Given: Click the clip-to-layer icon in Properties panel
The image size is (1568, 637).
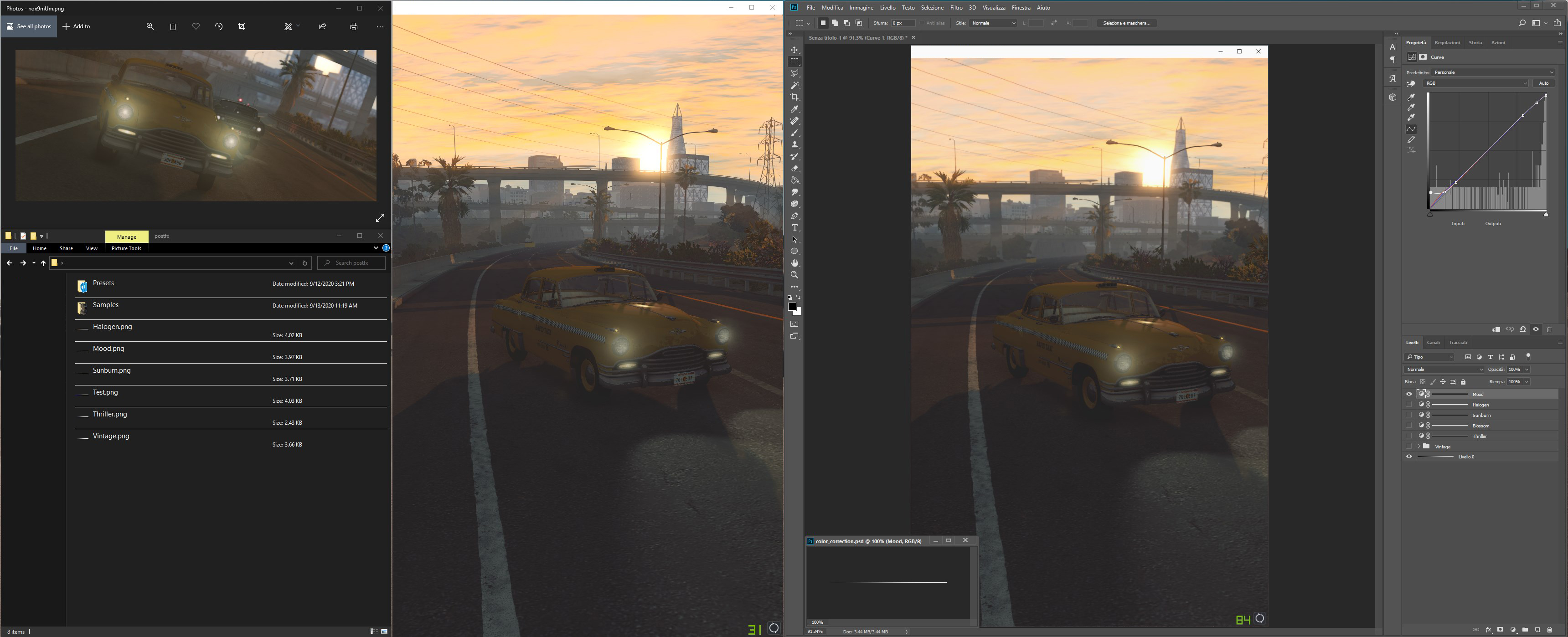Looking at the screenshot, I should [x=1496, y=329].
